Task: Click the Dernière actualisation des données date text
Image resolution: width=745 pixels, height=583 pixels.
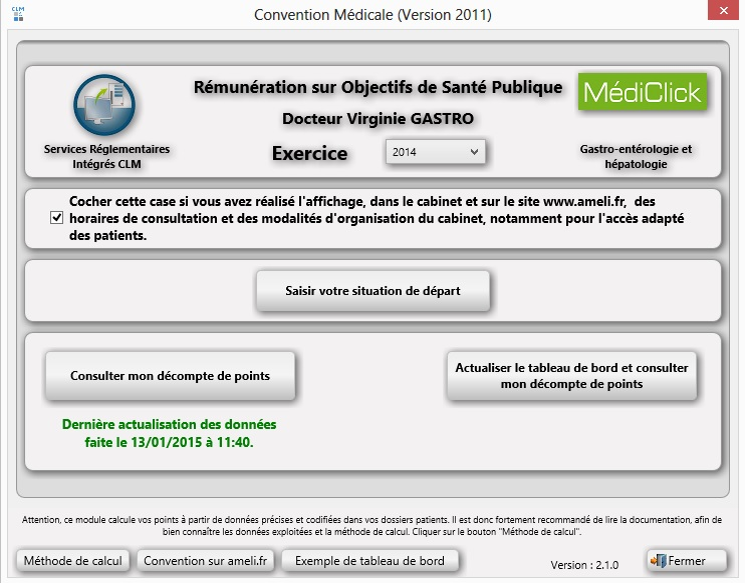Action: [x=169, y=433]
